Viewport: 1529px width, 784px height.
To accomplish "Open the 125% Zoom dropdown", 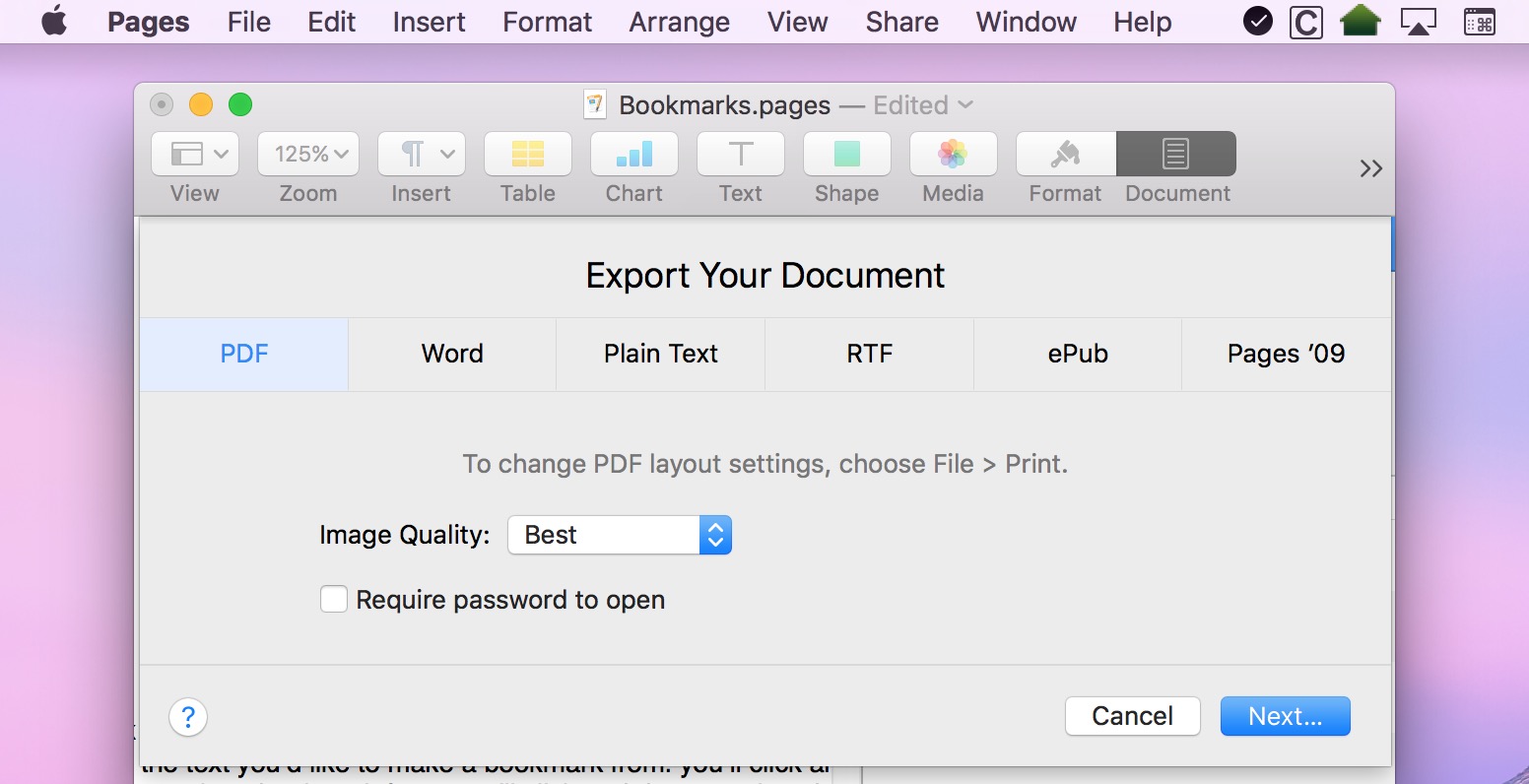I will click(308, 154).
